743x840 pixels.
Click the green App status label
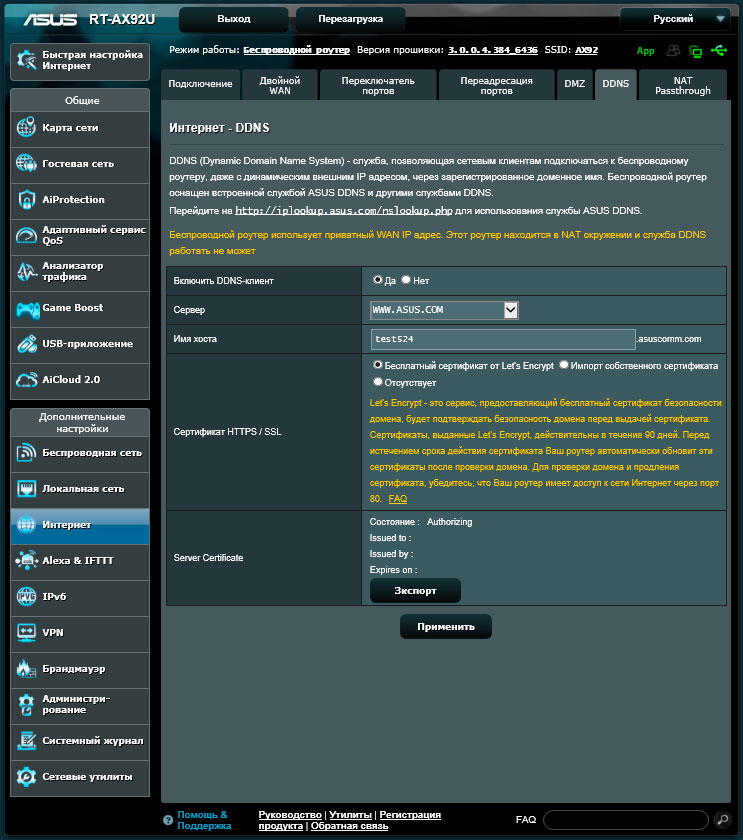pyautogui.click(x=646, y=51)
